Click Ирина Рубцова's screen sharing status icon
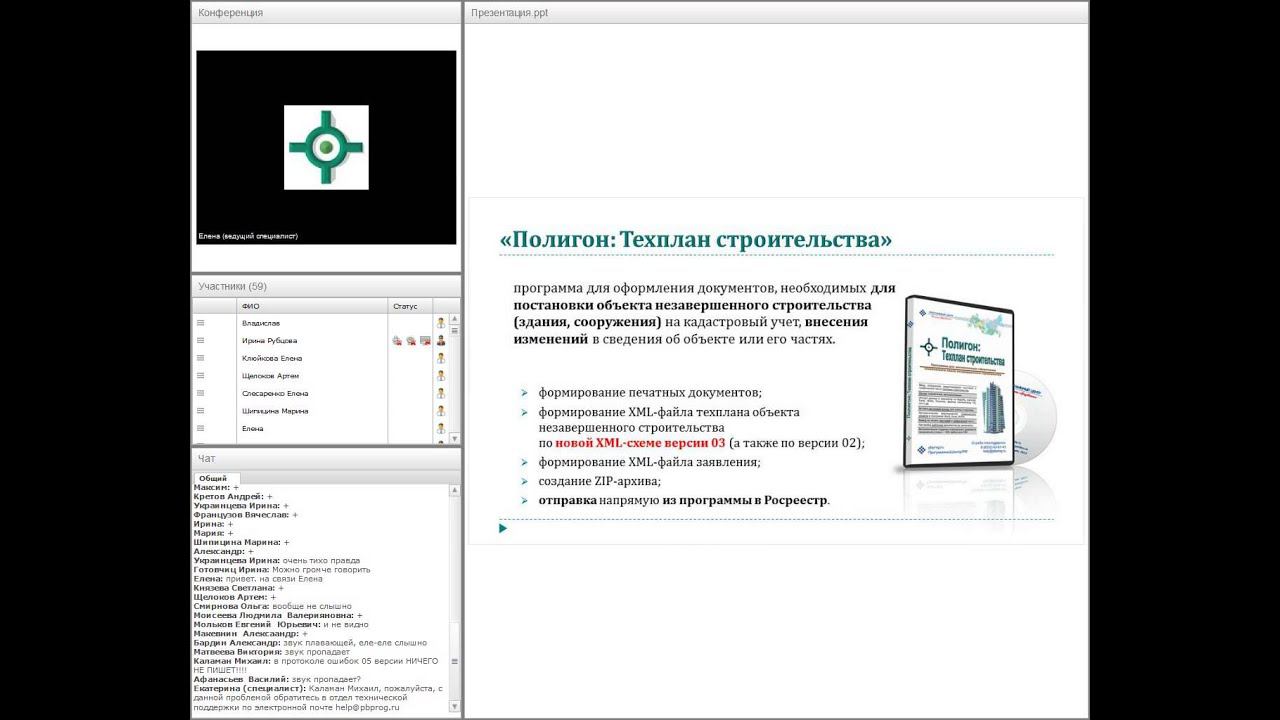Image resolution: width=1280 pixels, height=720 pixels. (425, 340)
